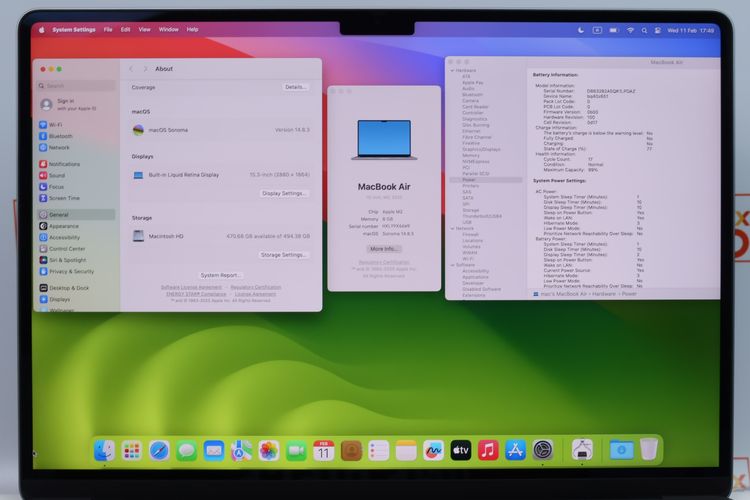Click the Storage Settings… button
This screenshot has width=750, height=500.
(284, 255)
